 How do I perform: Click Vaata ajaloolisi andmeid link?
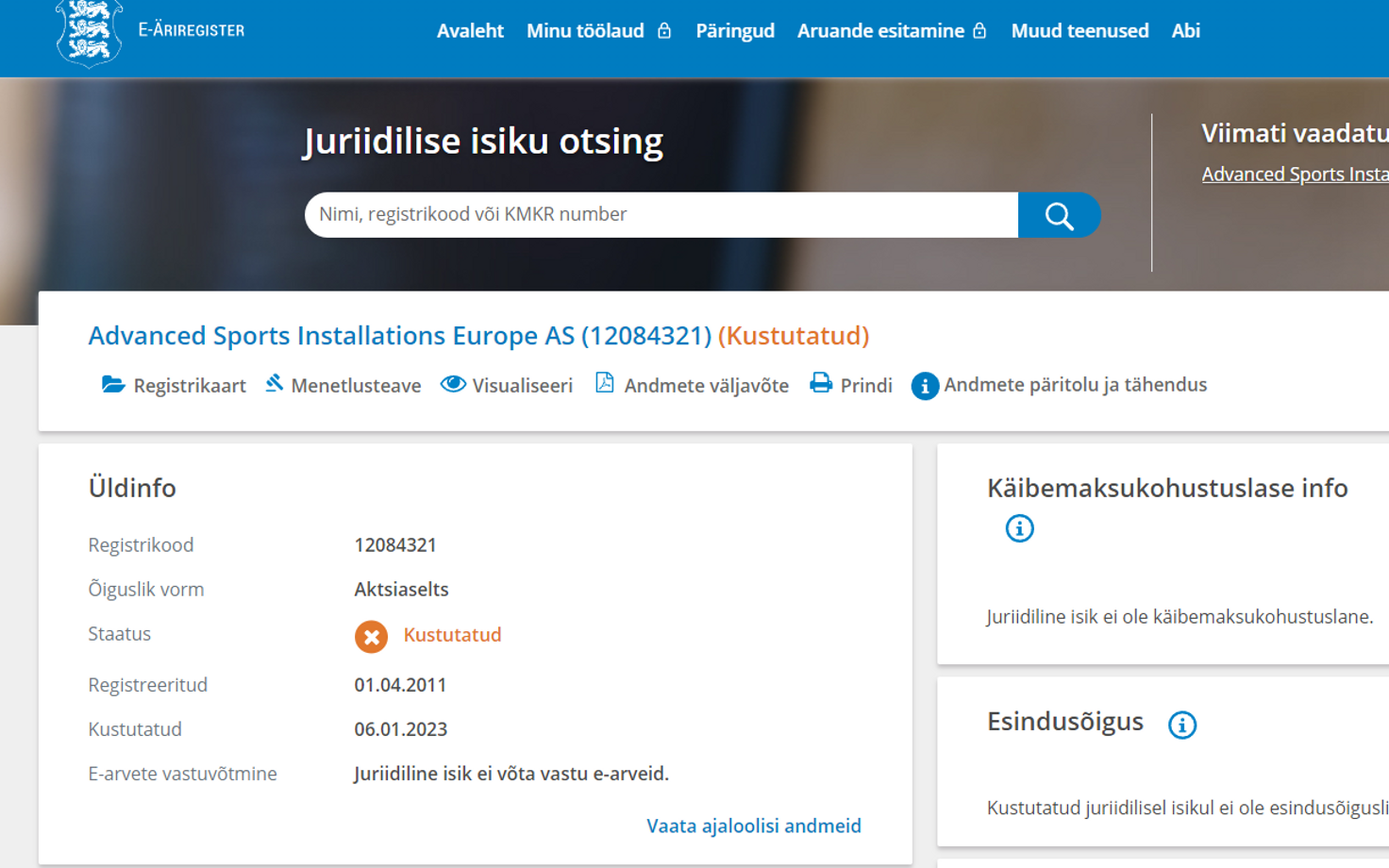point(753,826)
